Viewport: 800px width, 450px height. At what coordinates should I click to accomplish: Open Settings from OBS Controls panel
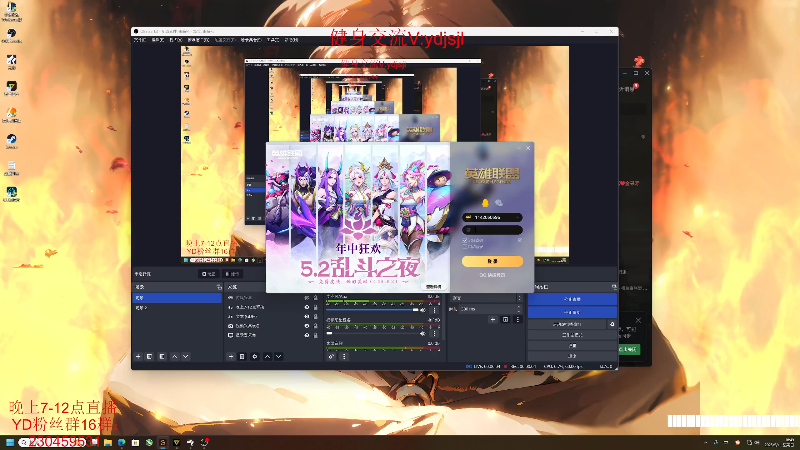point(572,345)
